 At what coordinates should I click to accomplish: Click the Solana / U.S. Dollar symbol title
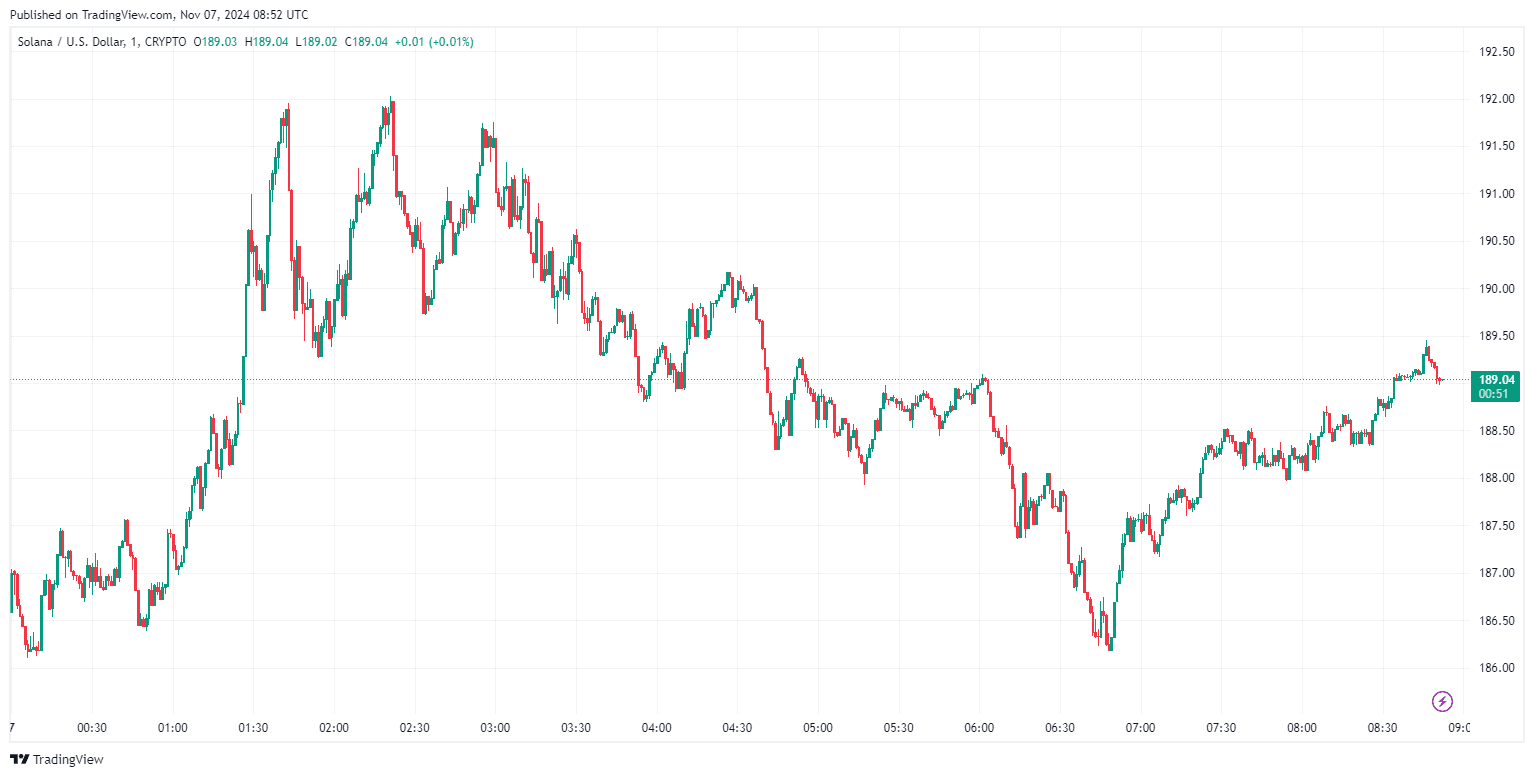(102, 42)
